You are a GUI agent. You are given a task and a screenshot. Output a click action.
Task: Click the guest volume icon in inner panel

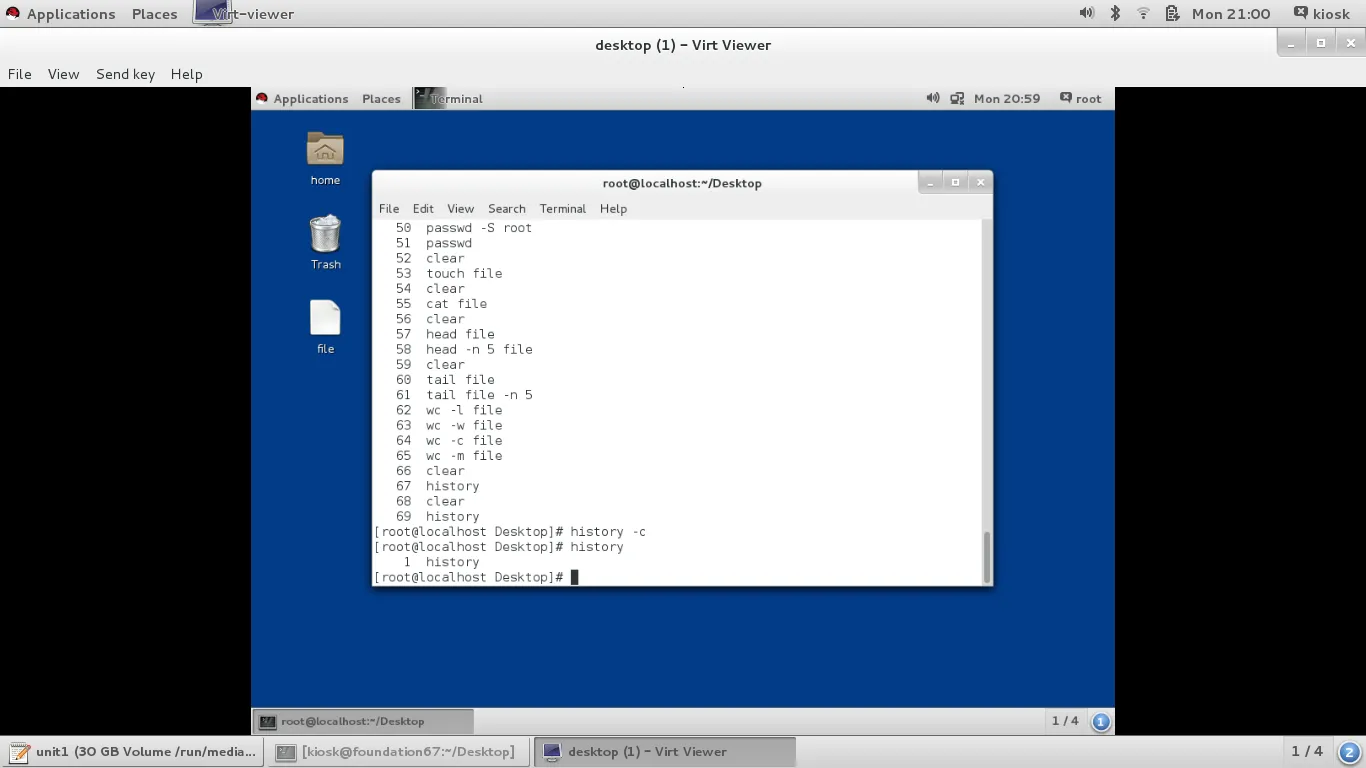(933, 98)
